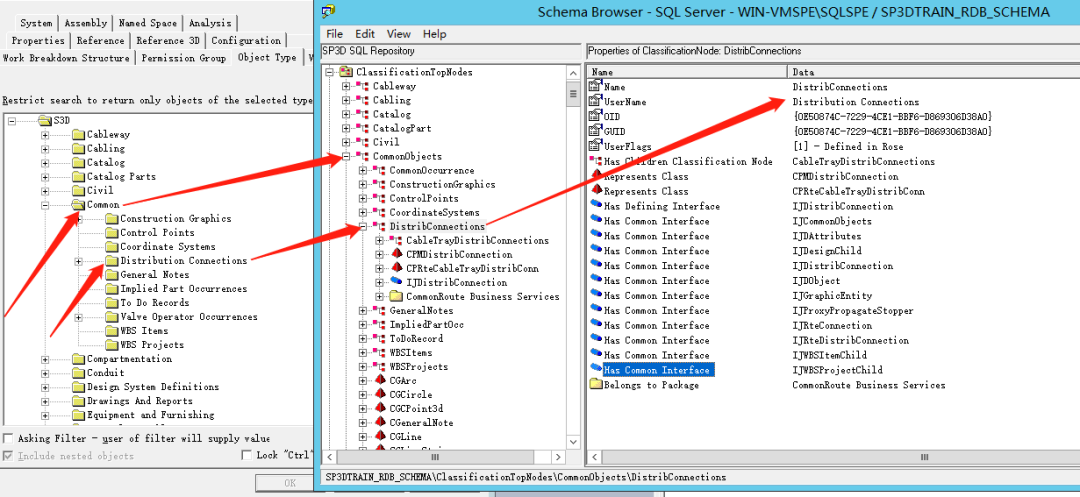Click the Belongs to Package folder icon
This screenshot has height=497, width=1080.
596,385
